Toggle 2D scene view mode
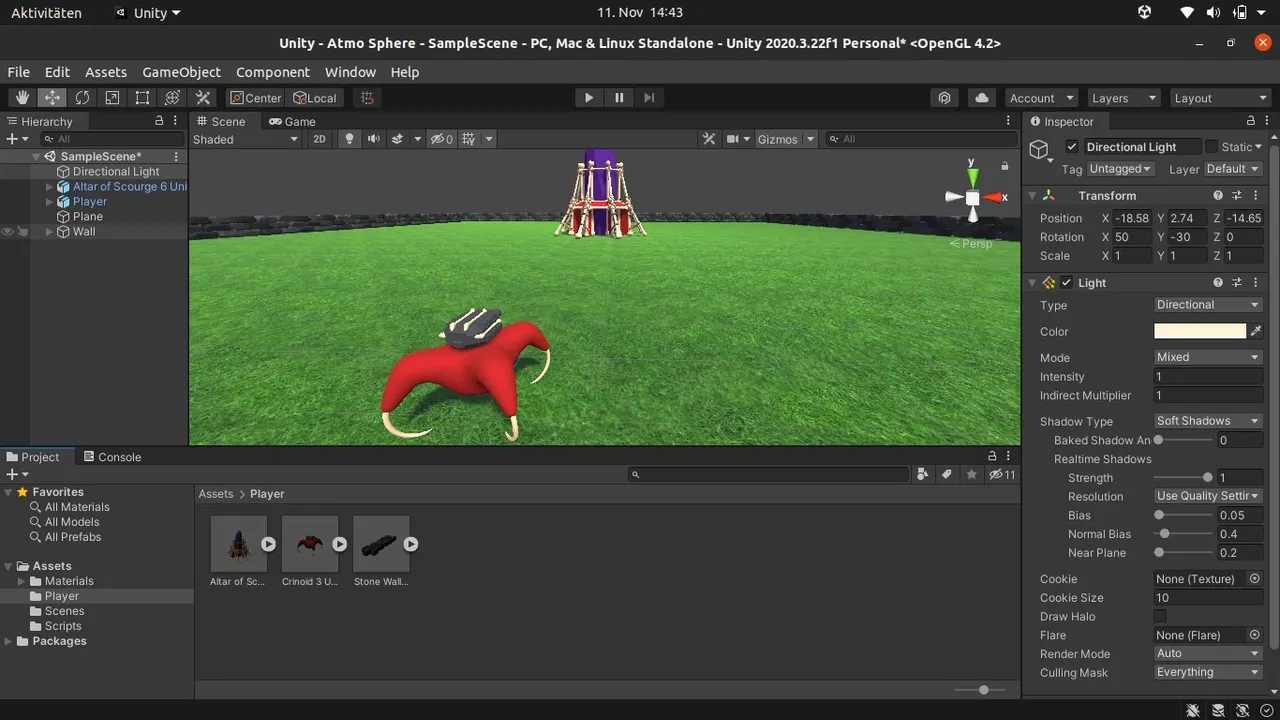 click(x=319, y=139)
